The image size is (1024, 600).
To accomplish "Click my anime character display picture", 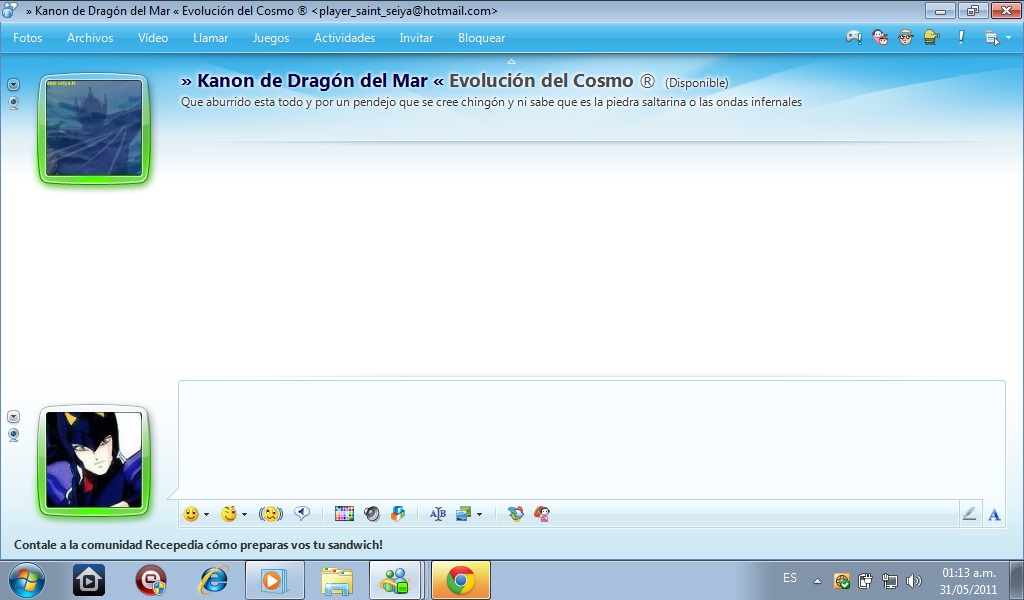I will pyautogui.click(x=94, y=460).
